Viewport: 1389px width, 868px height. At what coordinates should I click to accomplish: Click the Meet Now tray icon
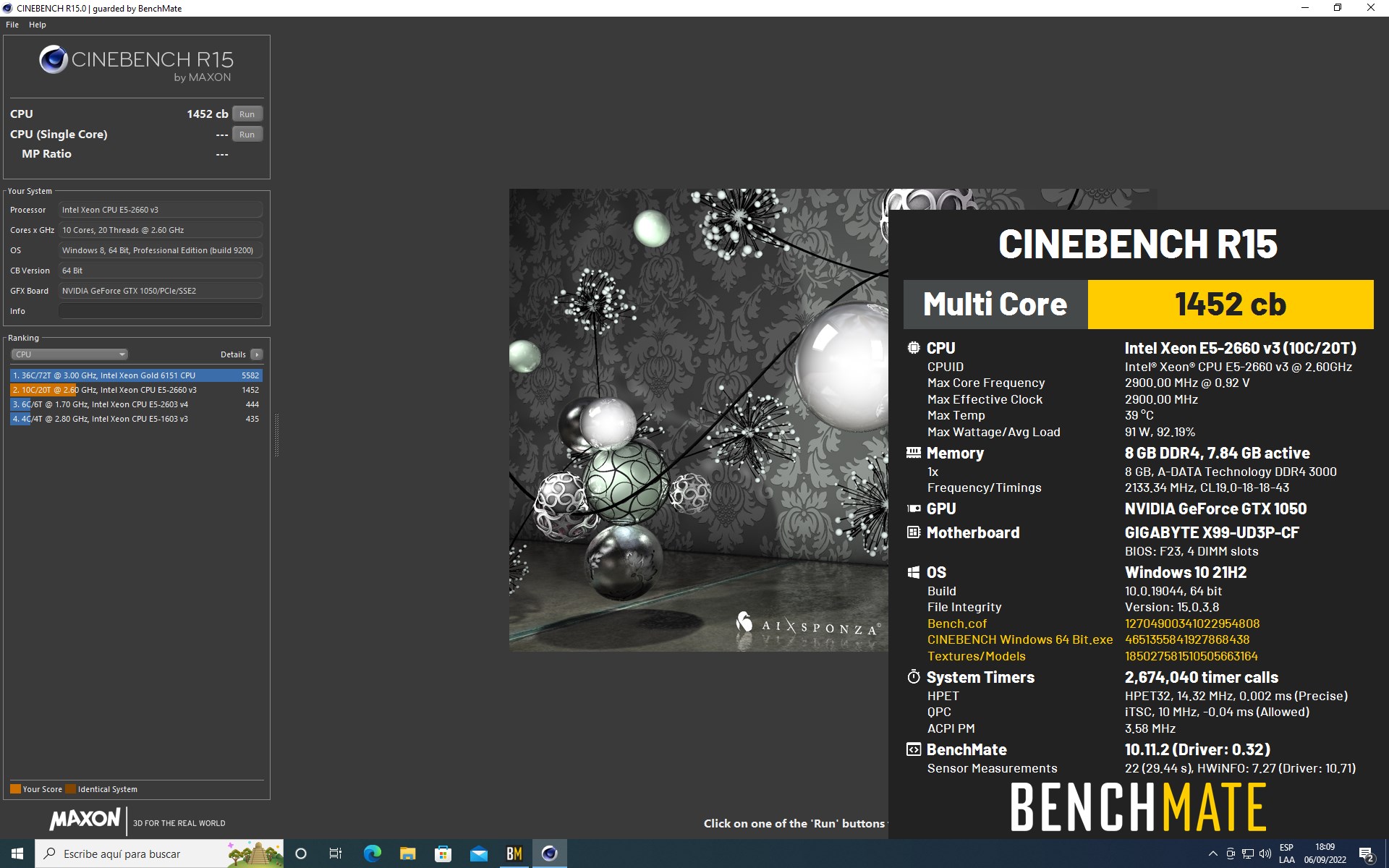click(1231, 854)
